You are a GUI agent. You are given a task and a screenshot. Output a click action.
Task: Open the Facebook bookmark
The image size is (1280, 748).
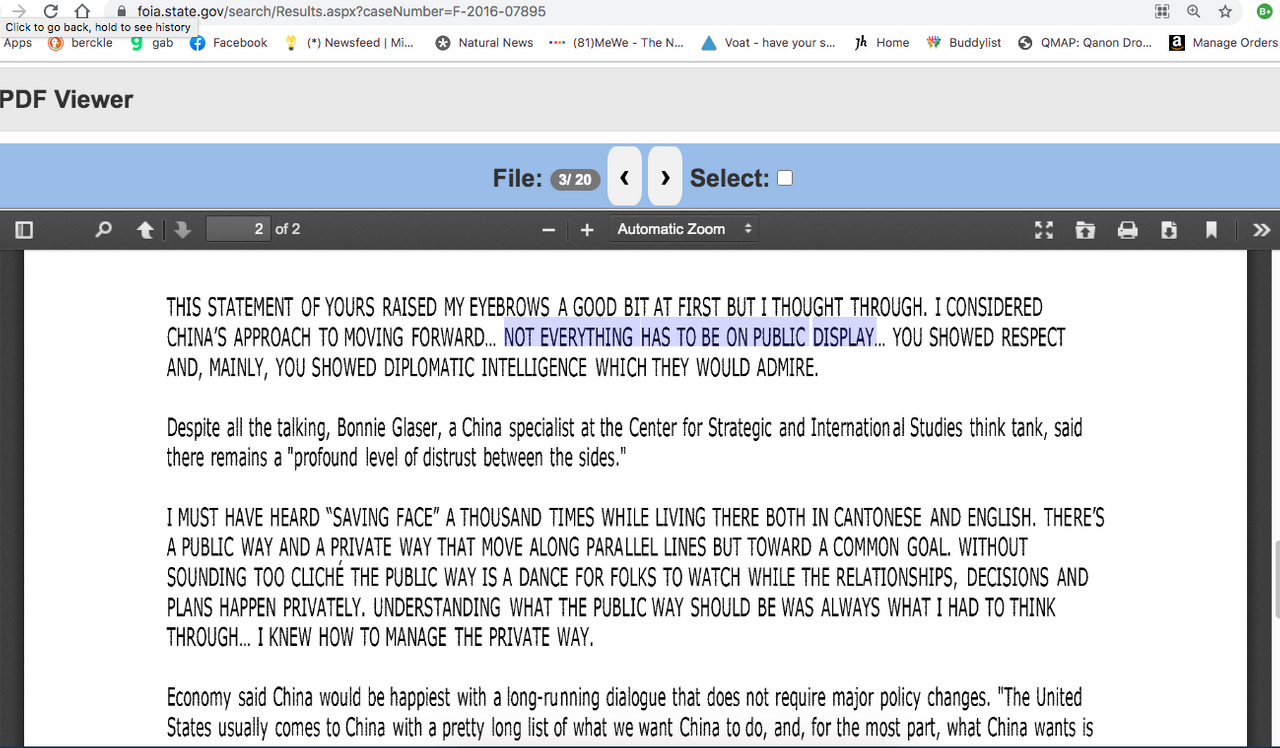pos(229,43)
